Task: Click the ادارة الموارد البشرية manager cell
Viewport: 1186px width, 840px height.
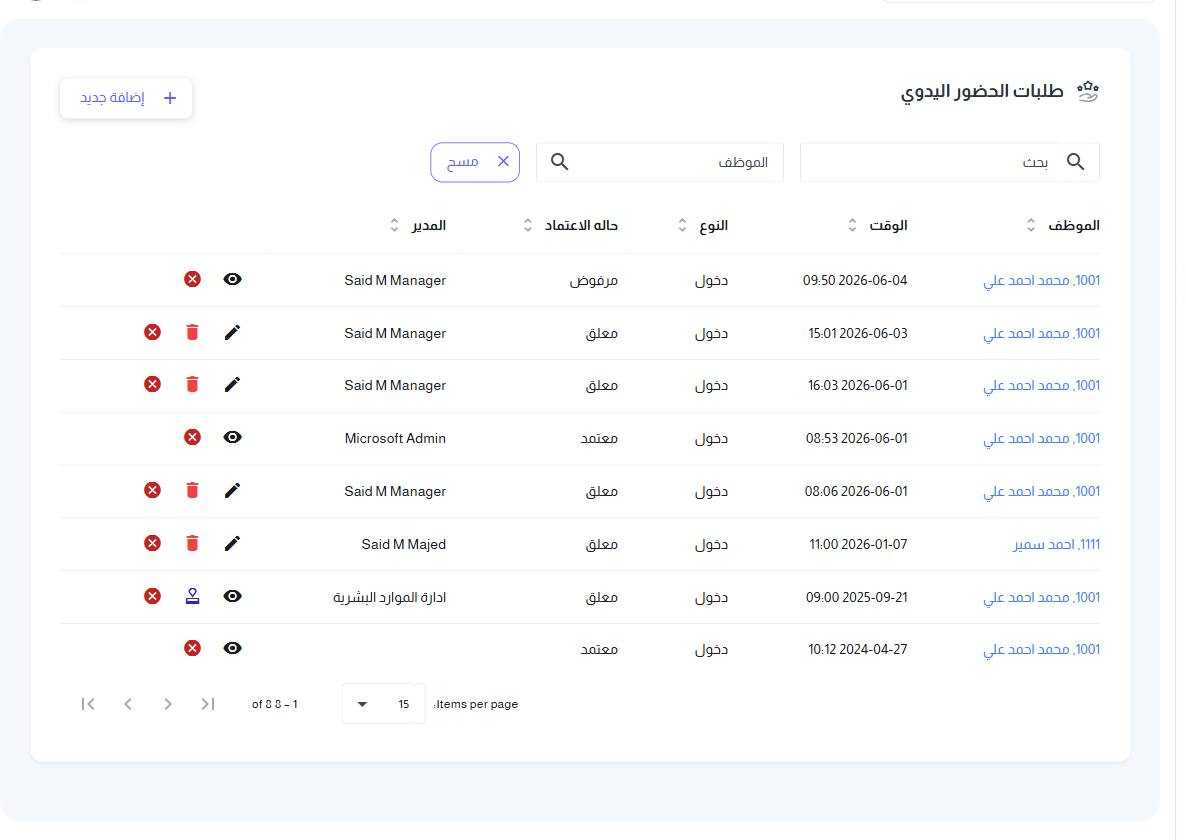Action: point(390,597)
